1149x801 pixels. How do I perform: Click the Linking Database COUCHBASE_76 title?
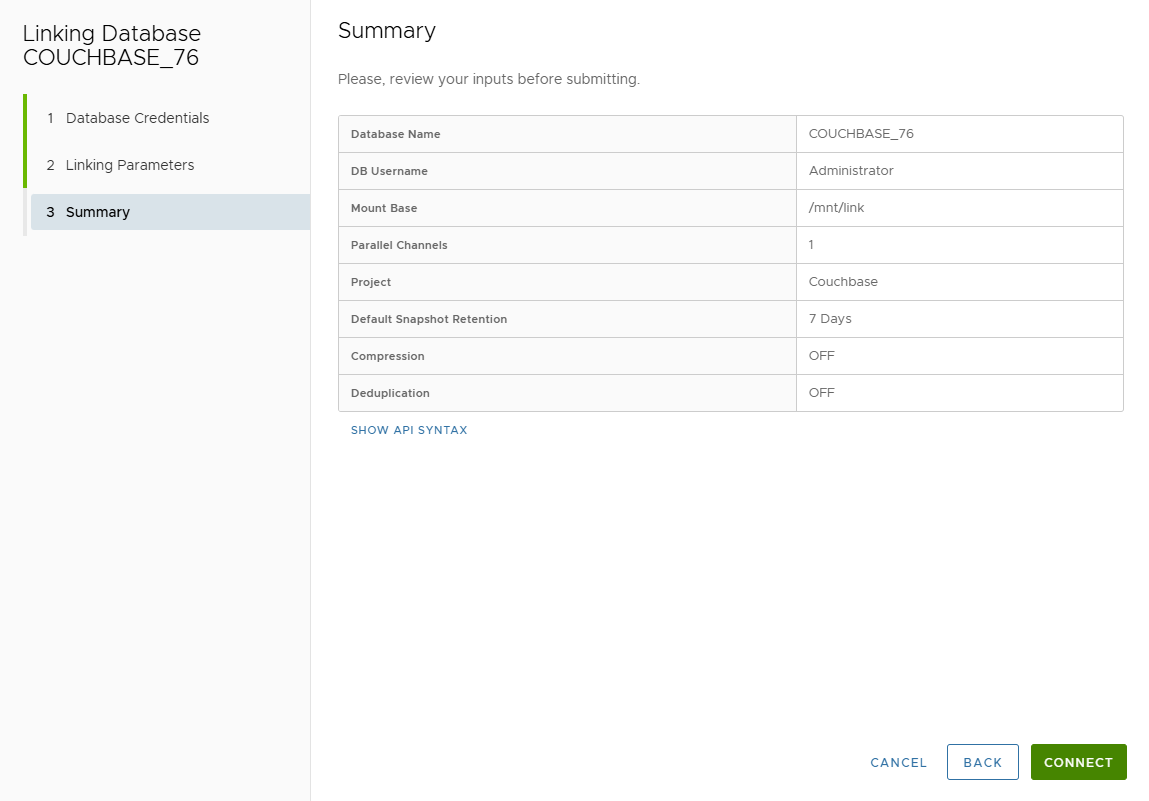(111, 45)
